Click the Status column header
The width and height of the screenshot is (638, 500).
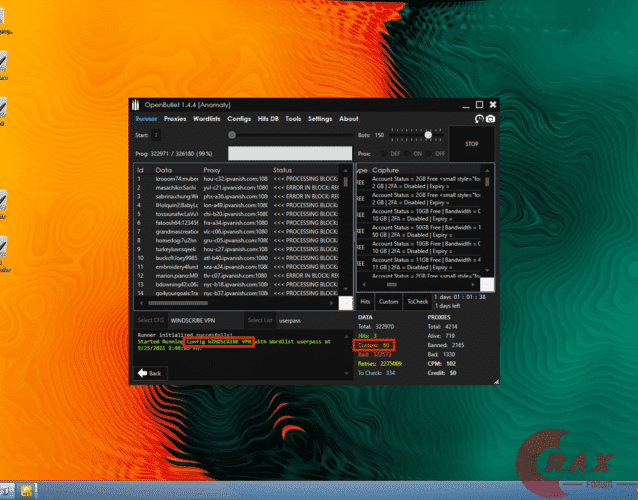point(282,170)
